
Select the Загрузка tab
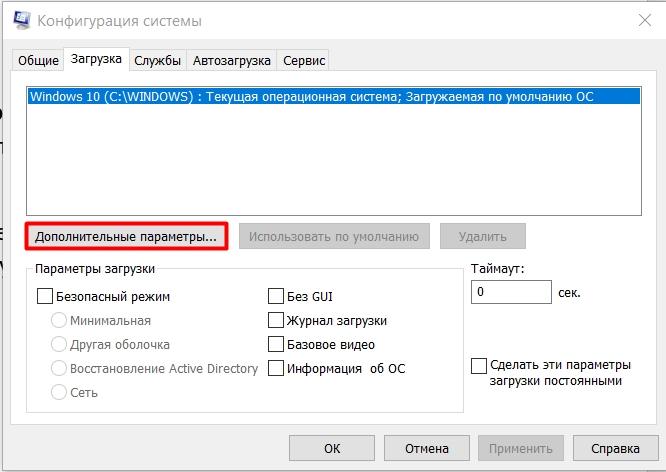96,59
